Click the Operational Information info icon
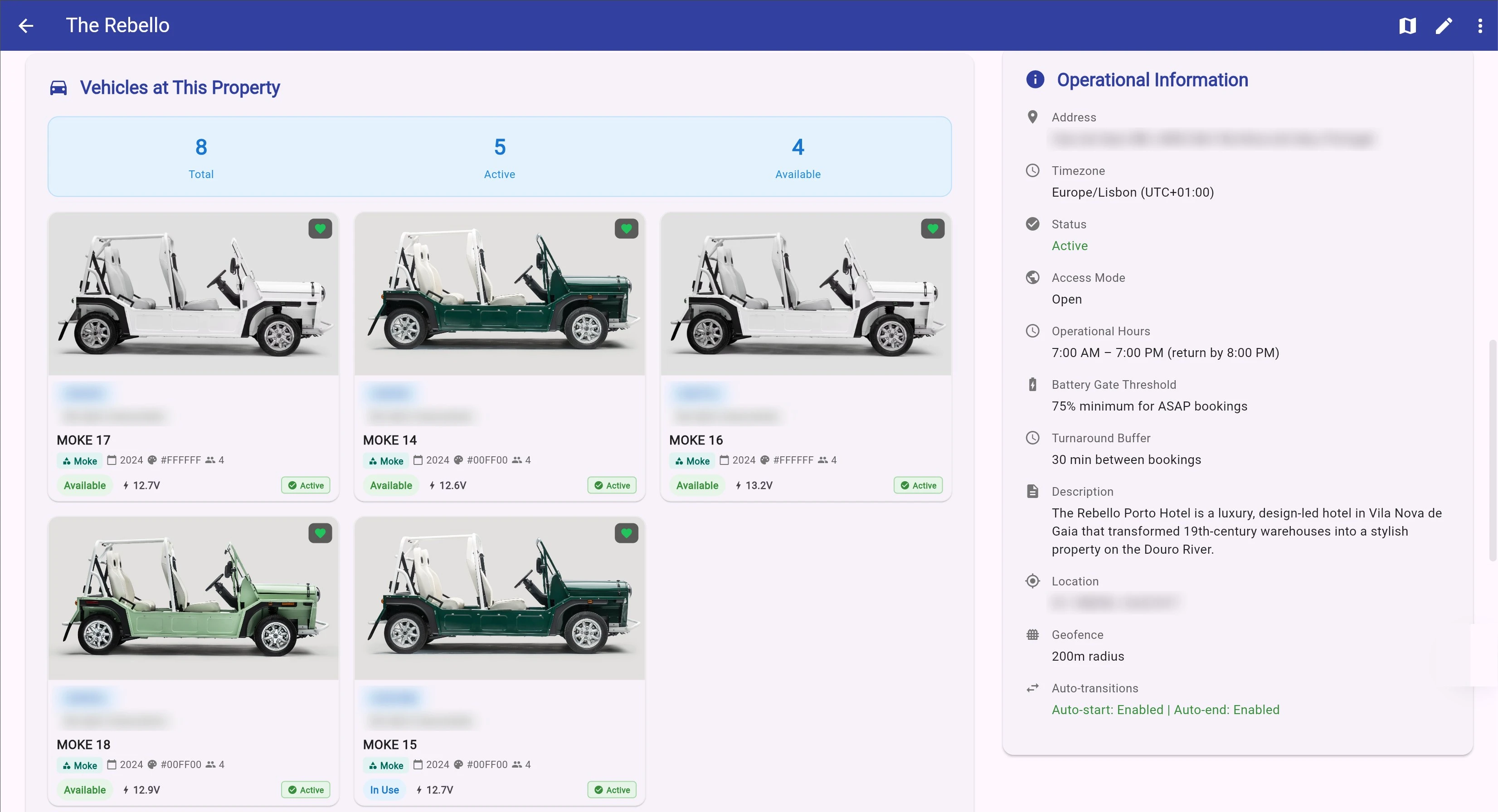 coord(1035,80)
